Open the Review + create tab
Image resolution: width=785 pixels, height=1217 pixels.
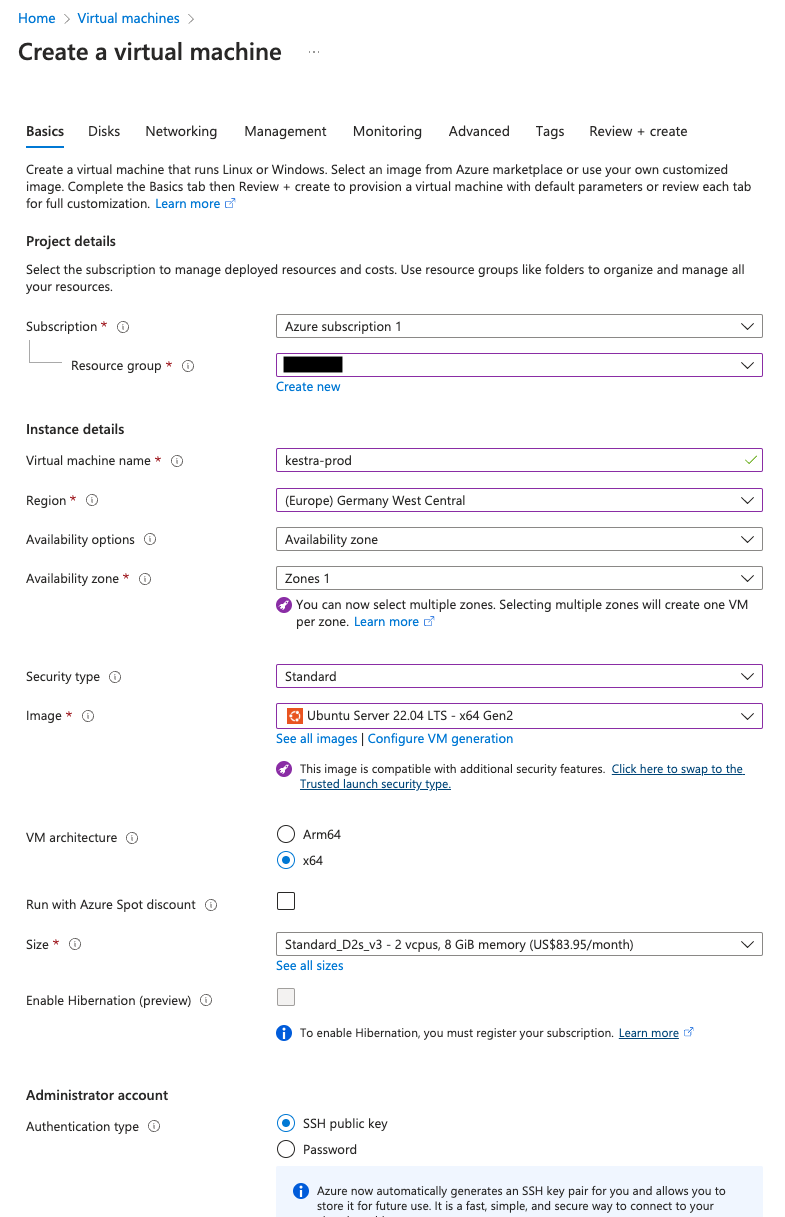click(x=638, y=131)
